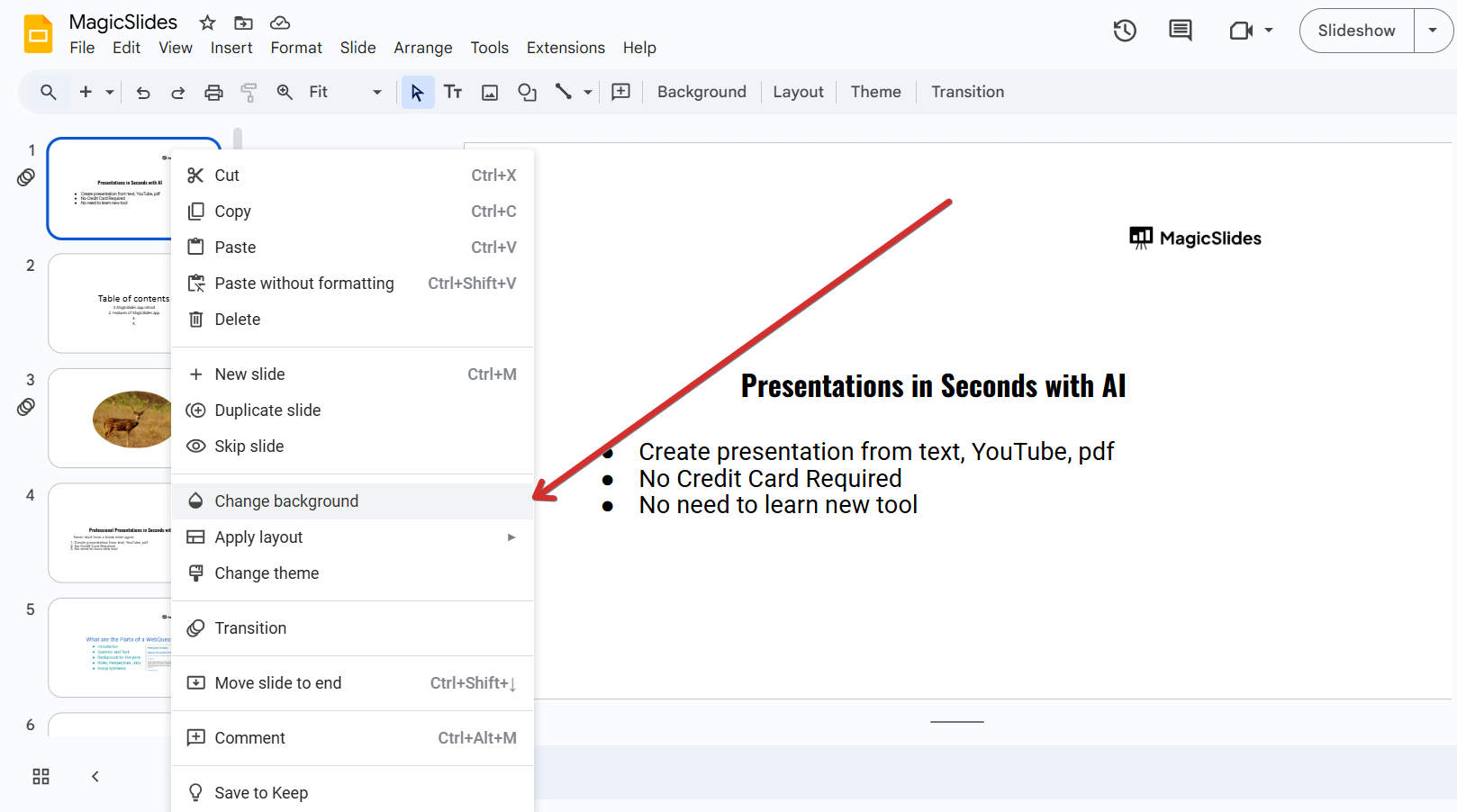Viewport: 1457px width, 812px height.
Task: Select Save to Keep
Action: (353, 793)
